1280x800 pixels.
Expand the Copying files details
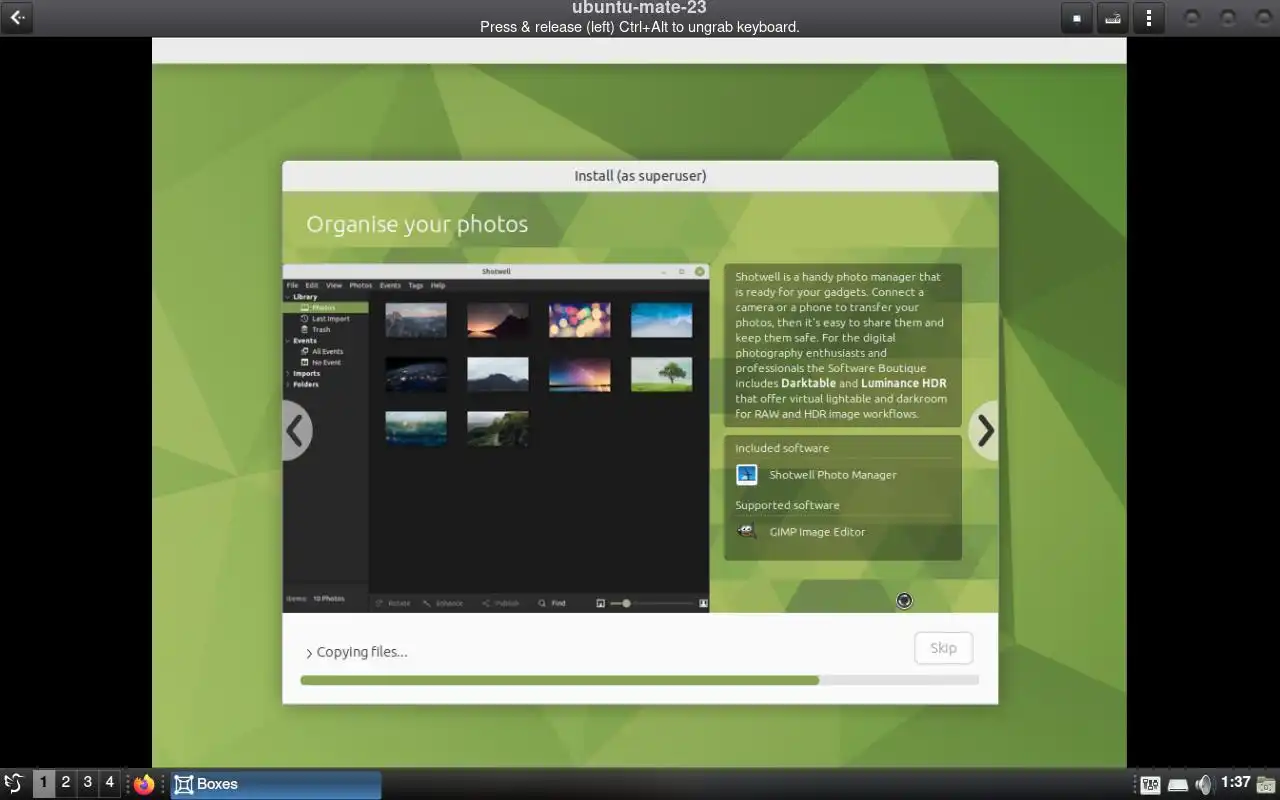(x=309, y=653)
